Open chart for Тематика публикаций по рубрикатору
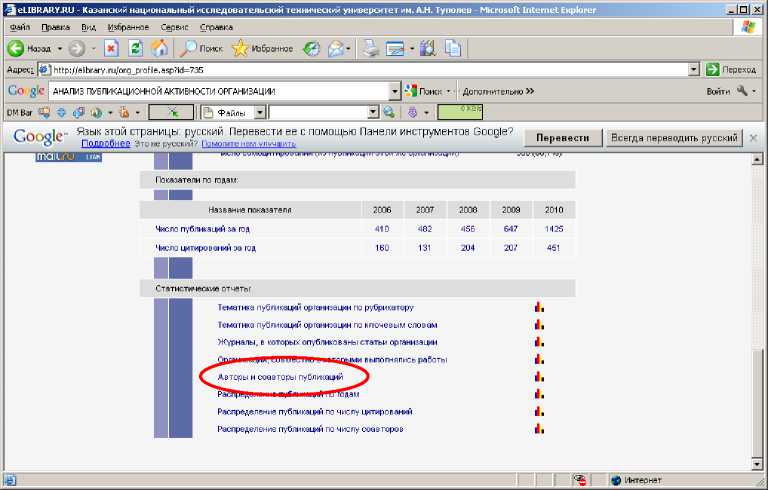 pyautogui.click(x=539, y=307)
